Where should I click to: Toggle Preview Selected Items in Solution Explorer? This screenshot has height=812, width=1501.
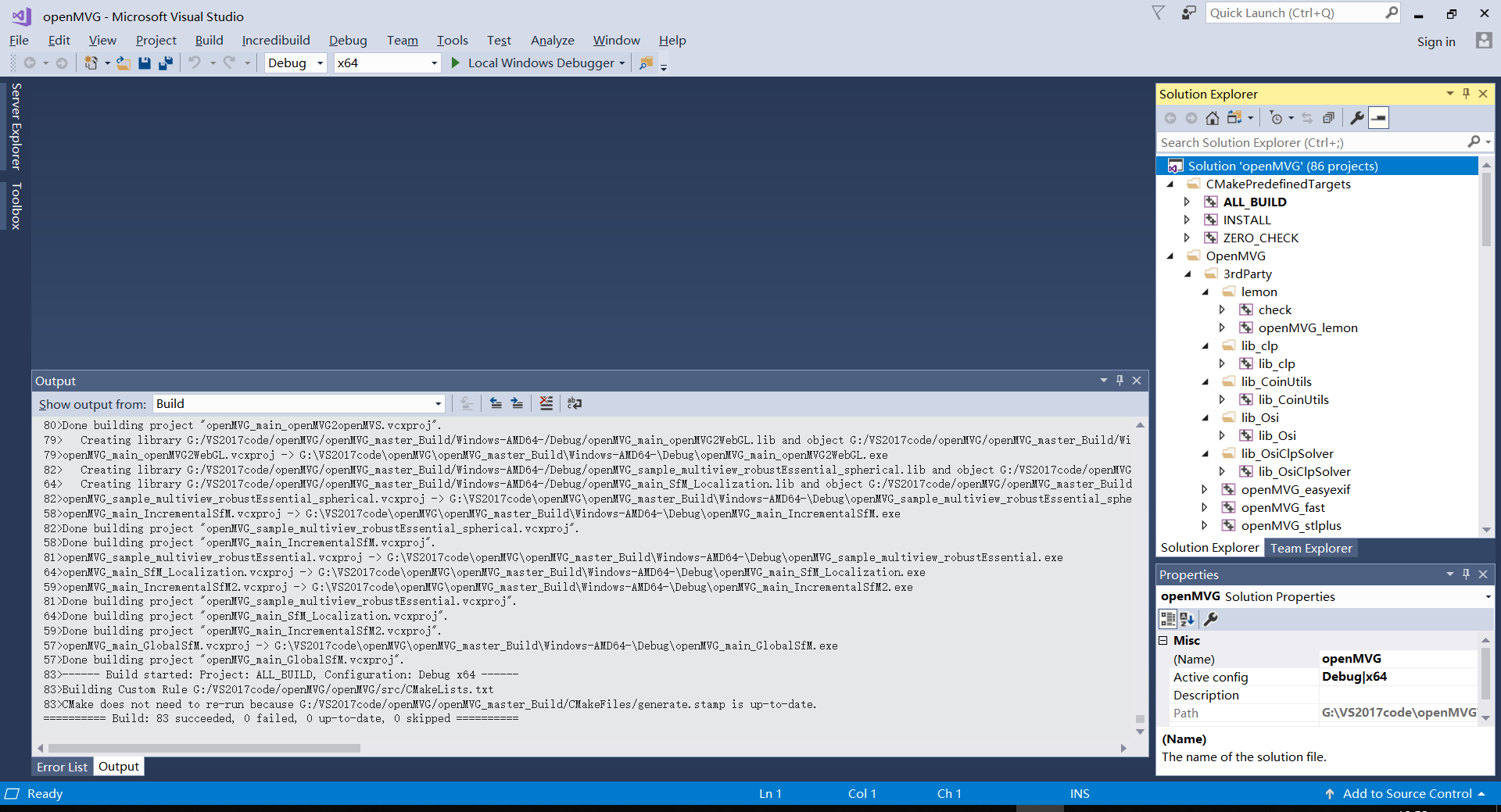pos(1379,118)
